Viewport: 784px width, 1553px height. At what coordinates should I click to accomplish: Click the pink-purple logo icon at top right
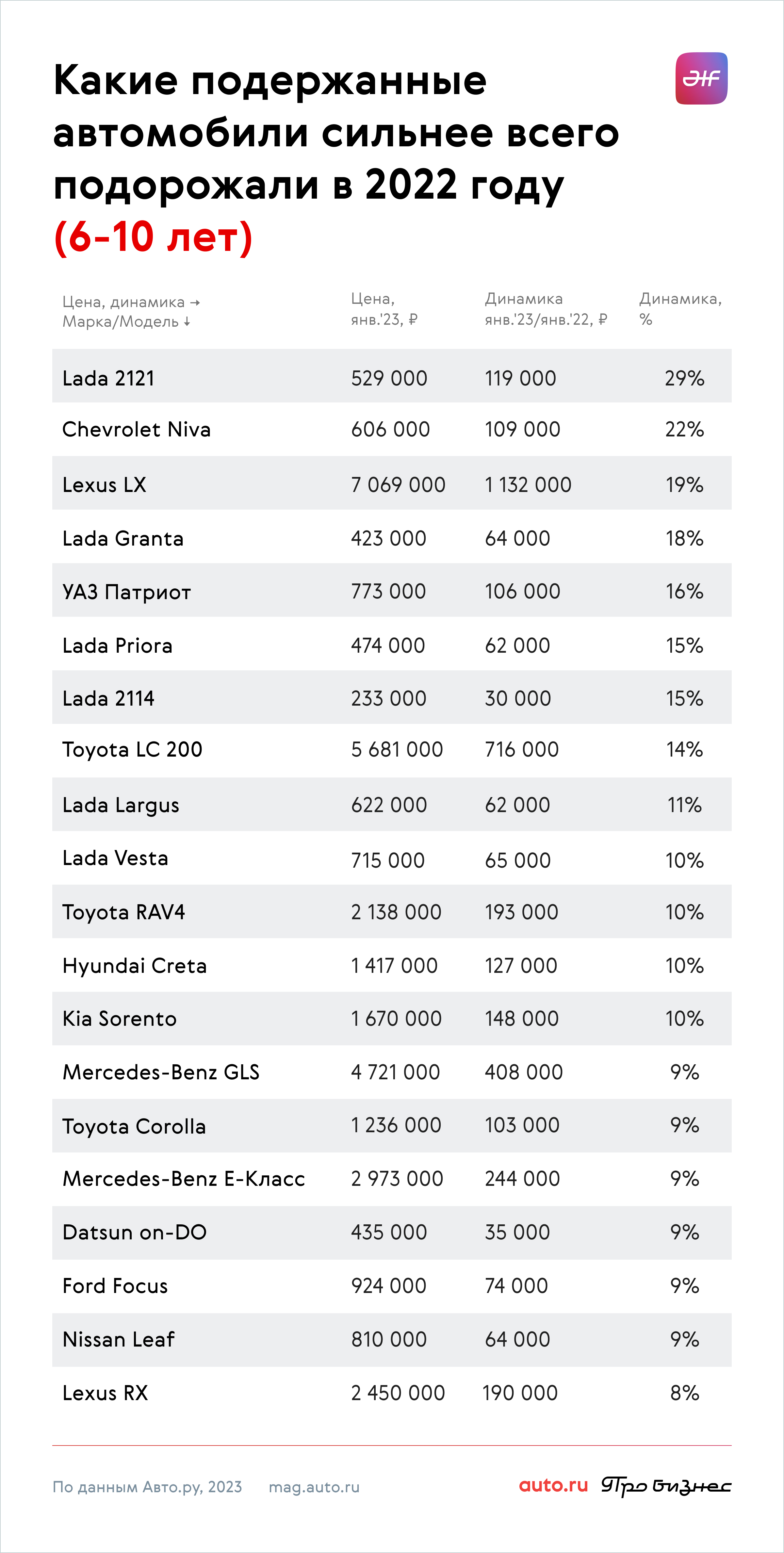click(x=701, y=78)
